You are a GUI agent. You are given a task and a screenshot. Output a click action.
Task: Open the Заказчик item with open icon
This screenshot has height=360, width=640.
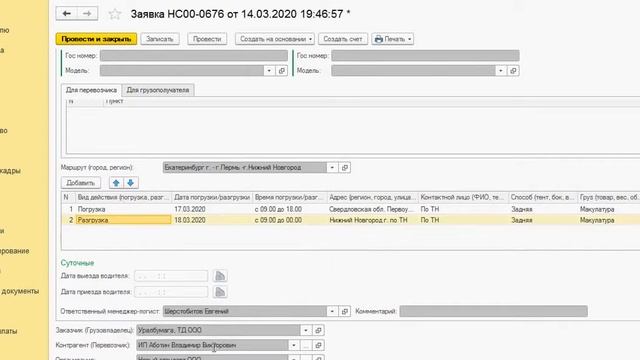coord(318,330)
